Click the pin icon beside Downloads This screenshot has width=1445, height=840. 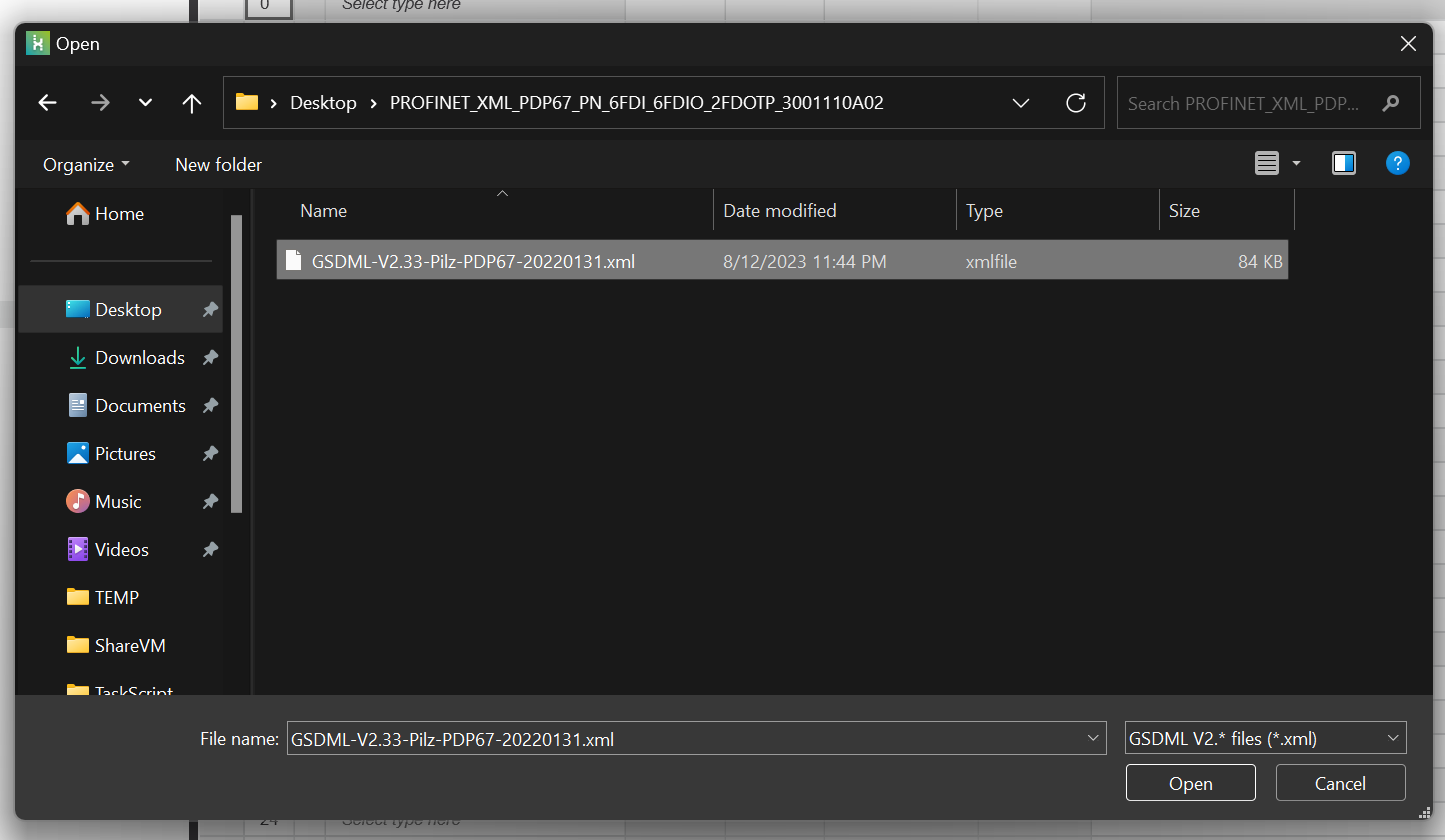pos(210,358)
